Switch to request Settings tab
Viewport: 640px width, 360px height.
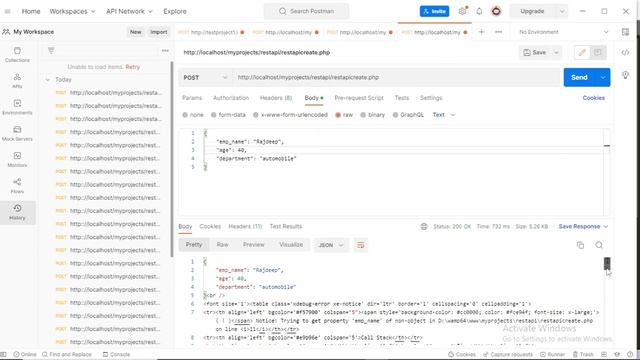(x=431, y=98)
